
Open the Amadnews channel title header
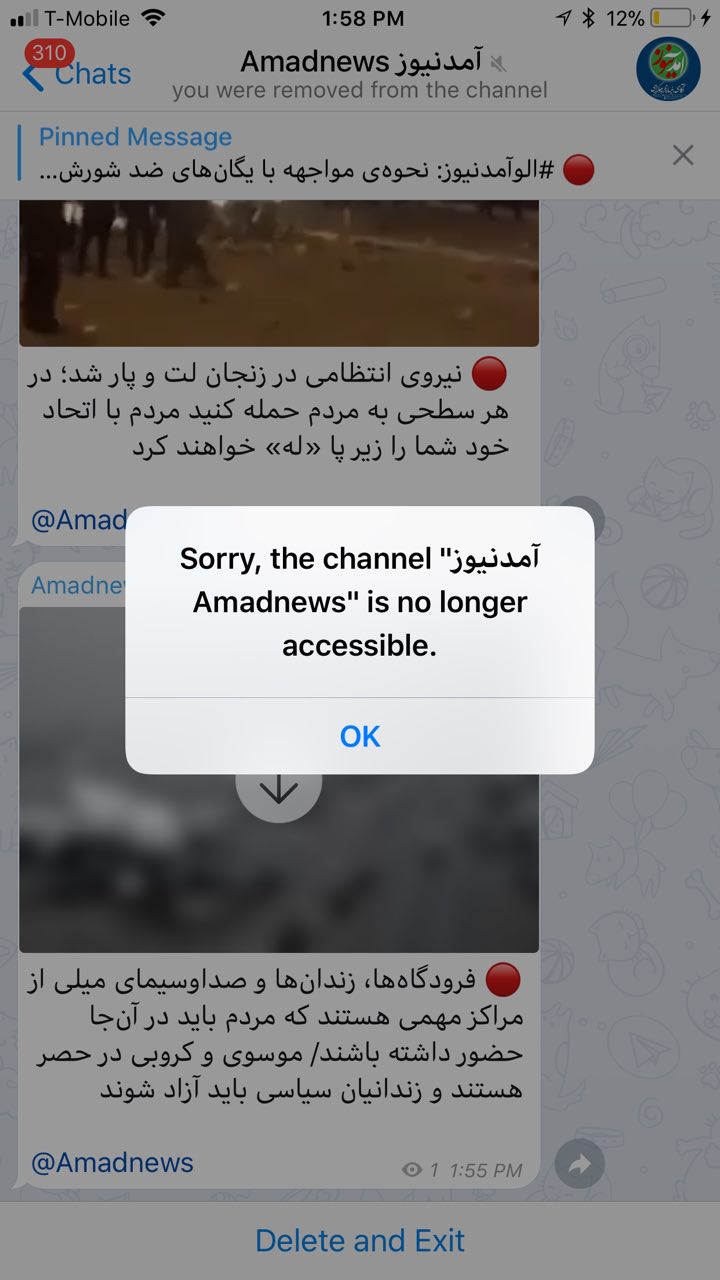(360, 62)
